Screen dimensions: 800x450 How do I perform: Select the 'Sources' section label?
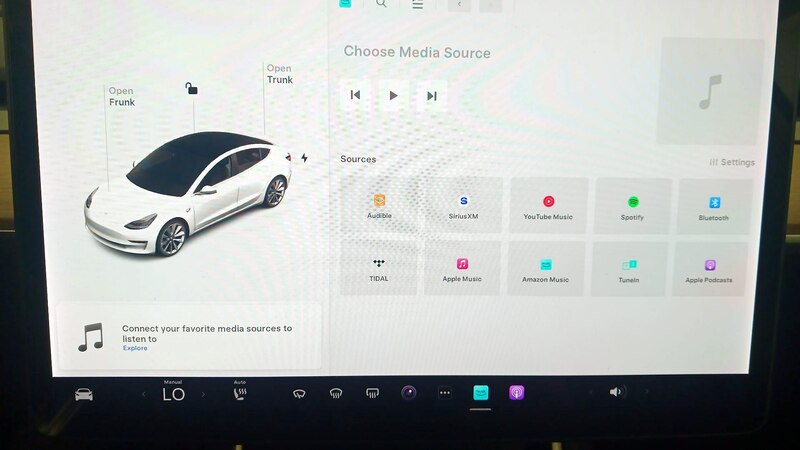(358, 159)
